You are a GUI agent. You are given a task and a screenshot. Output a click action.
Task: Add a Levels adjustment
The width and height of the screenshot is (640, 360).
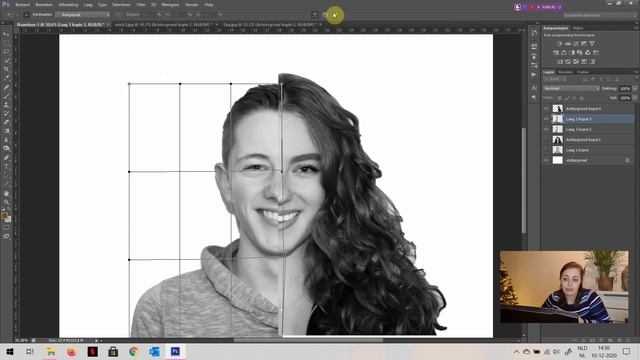568,44
